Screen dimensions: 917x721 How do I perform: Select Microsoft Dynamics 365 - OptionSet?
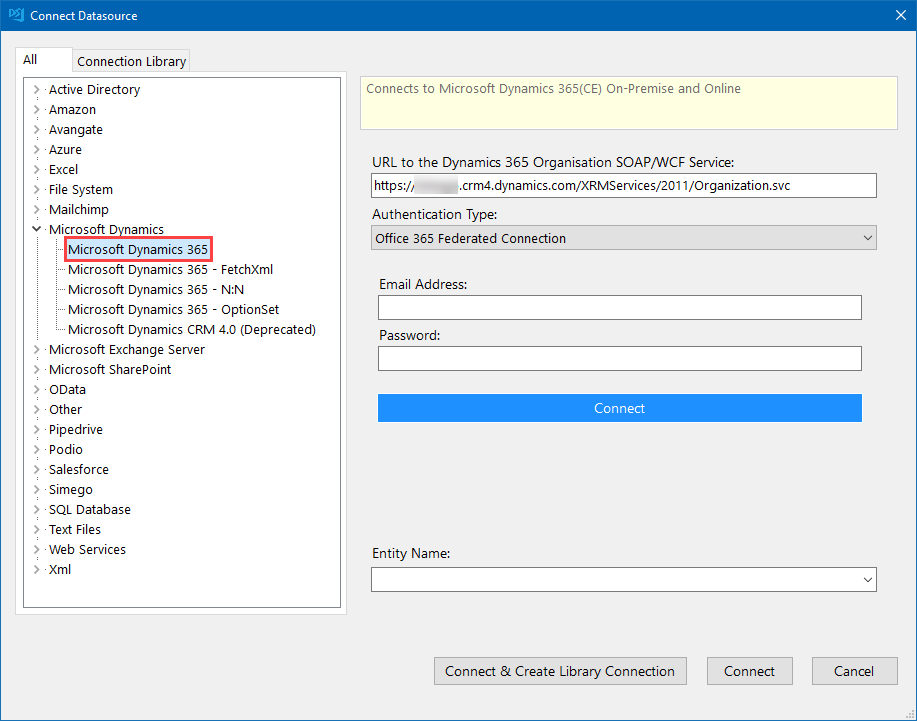[173, 309]
